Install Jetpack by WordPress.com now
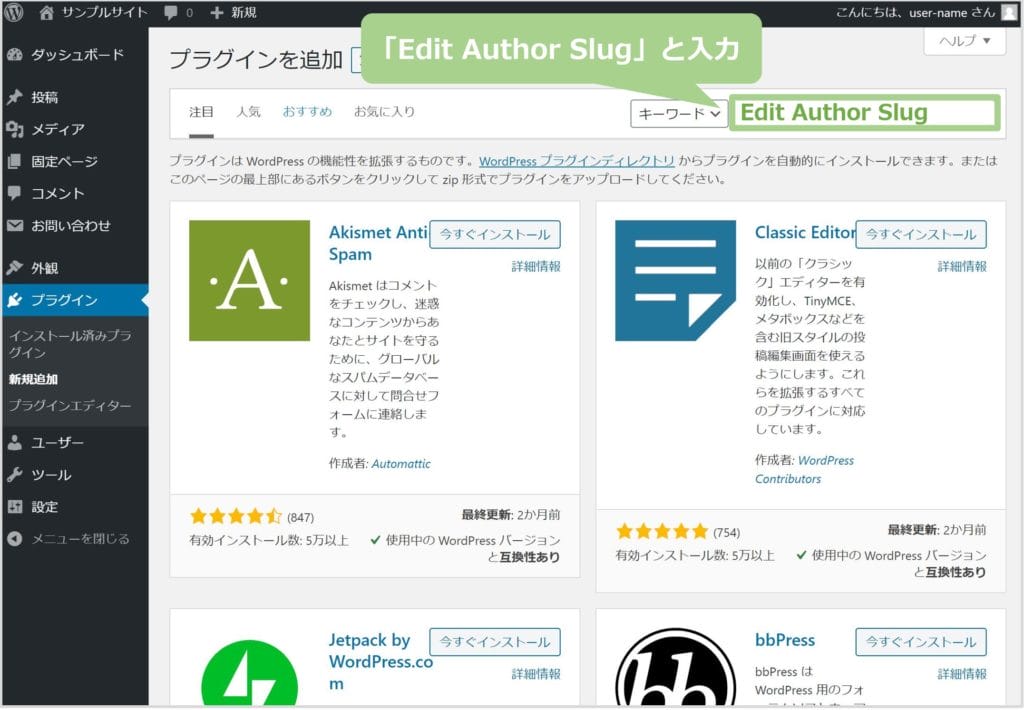The width and height of the screenshot is (1024, 710). (495, 642)
